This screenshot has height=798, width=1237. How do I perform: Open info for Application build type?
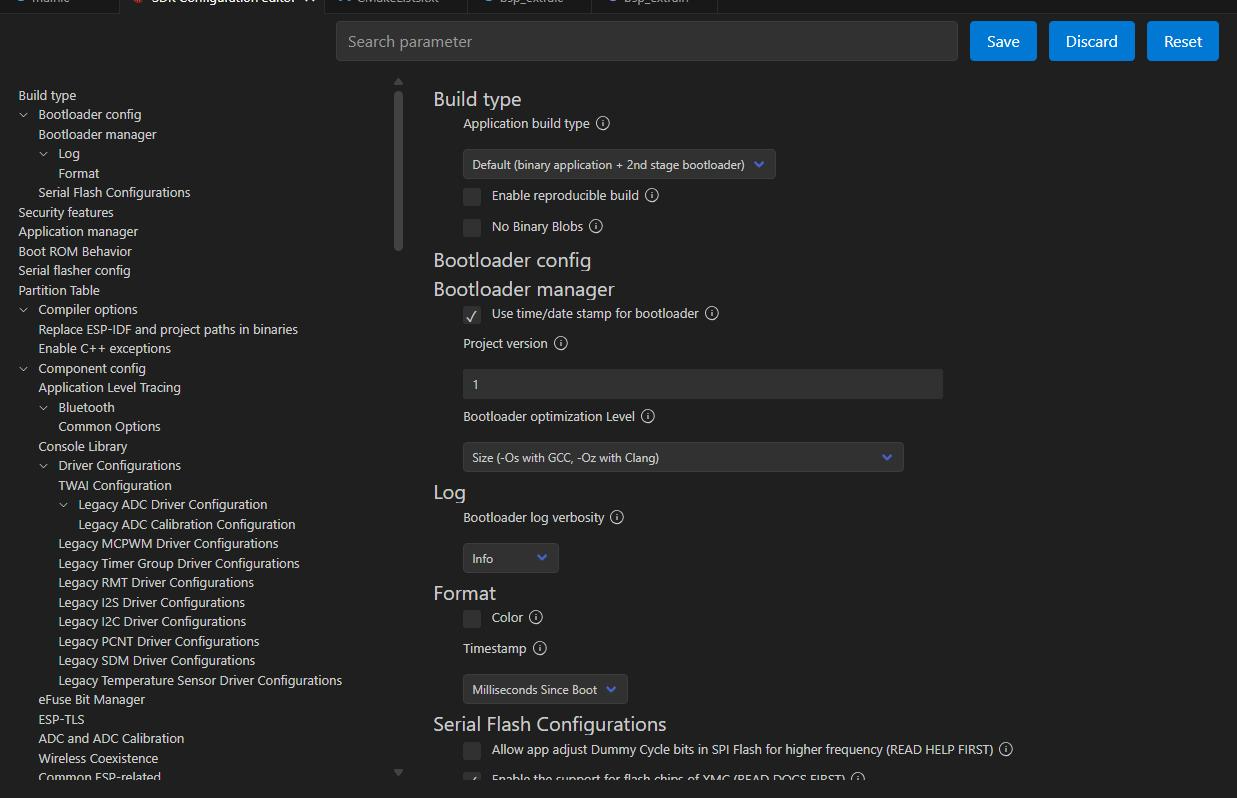click(603, 124)
